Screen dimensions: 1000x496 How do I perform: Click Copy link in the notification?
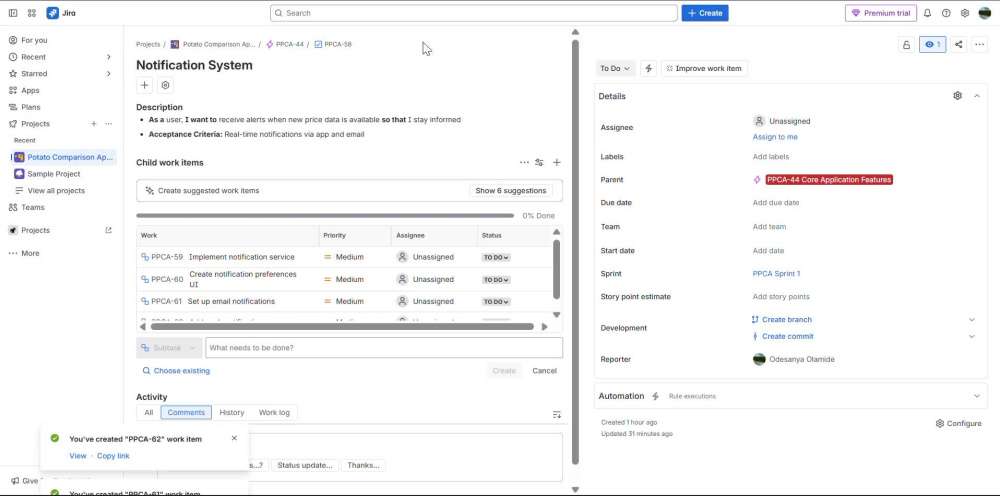pos(114,456)
